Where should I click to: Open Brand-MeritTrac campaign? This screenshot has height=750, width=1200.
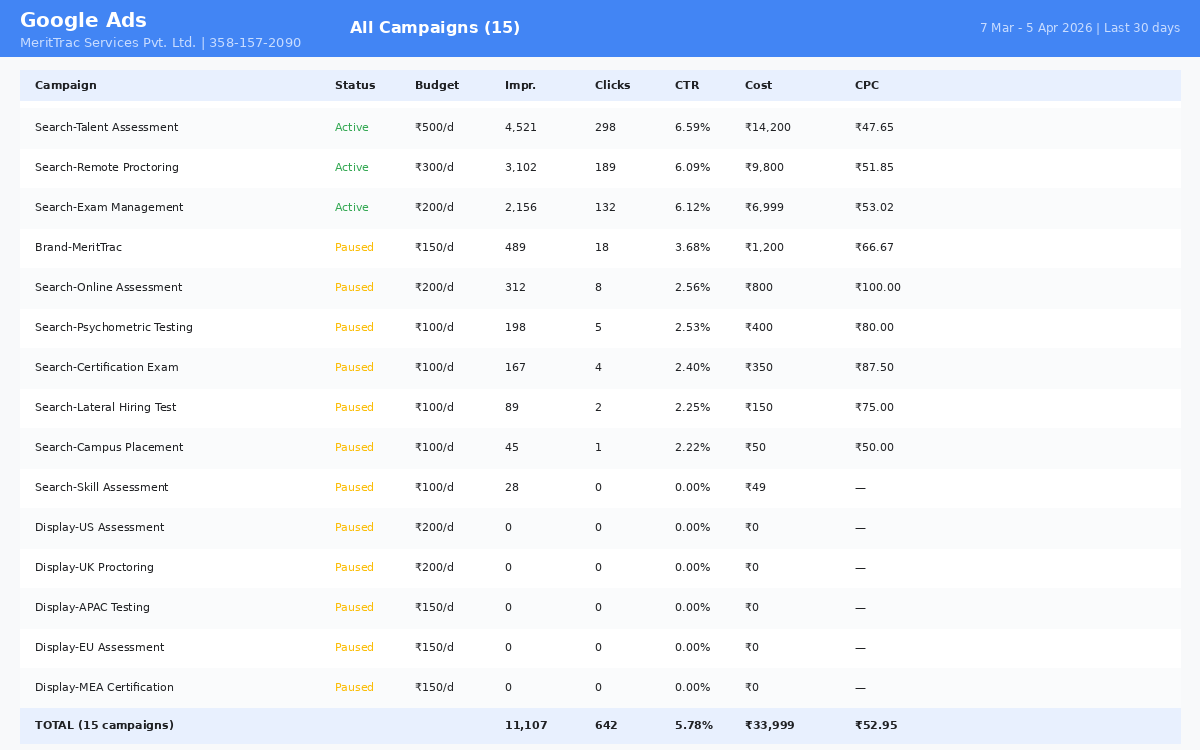point(78,248)
